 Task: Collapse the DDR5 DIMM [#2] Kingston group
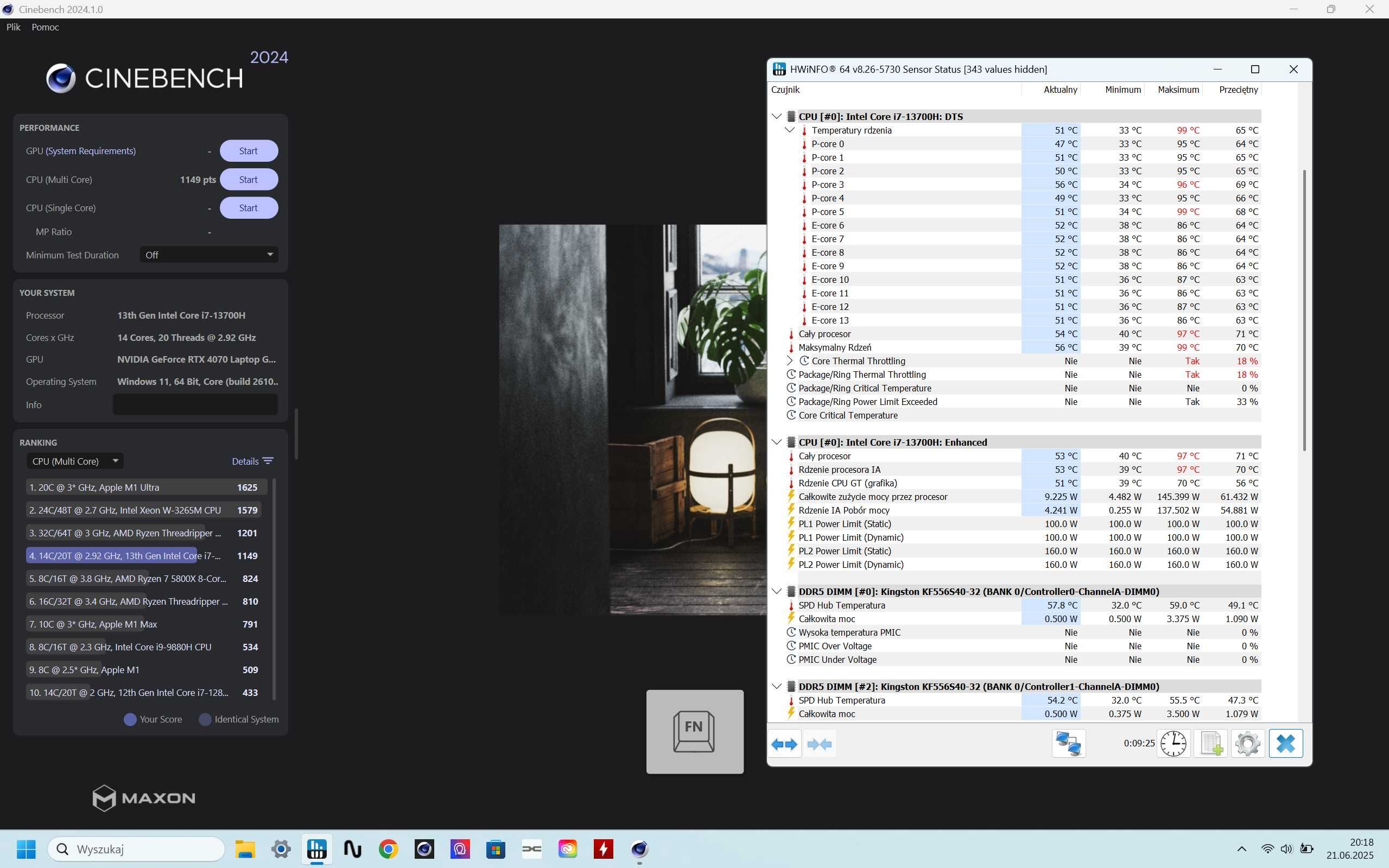[777, 687]
